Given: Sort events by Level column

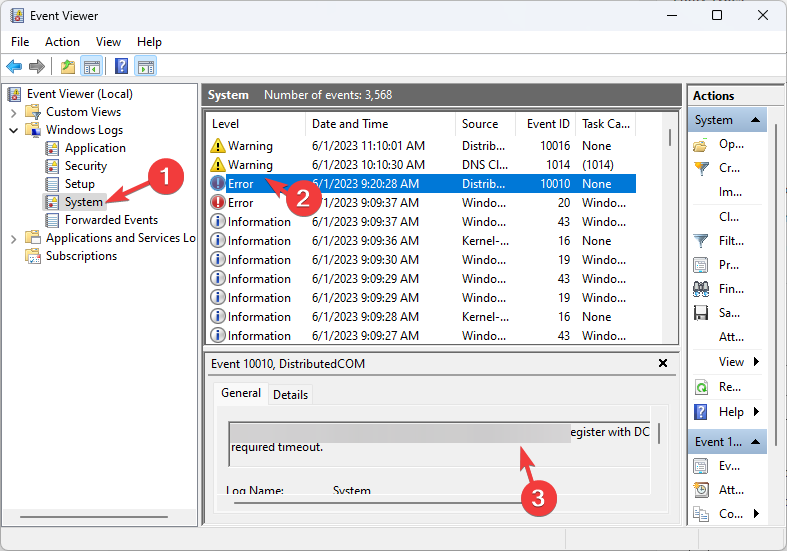Looking at the screenshot, I should pos(255,124).
